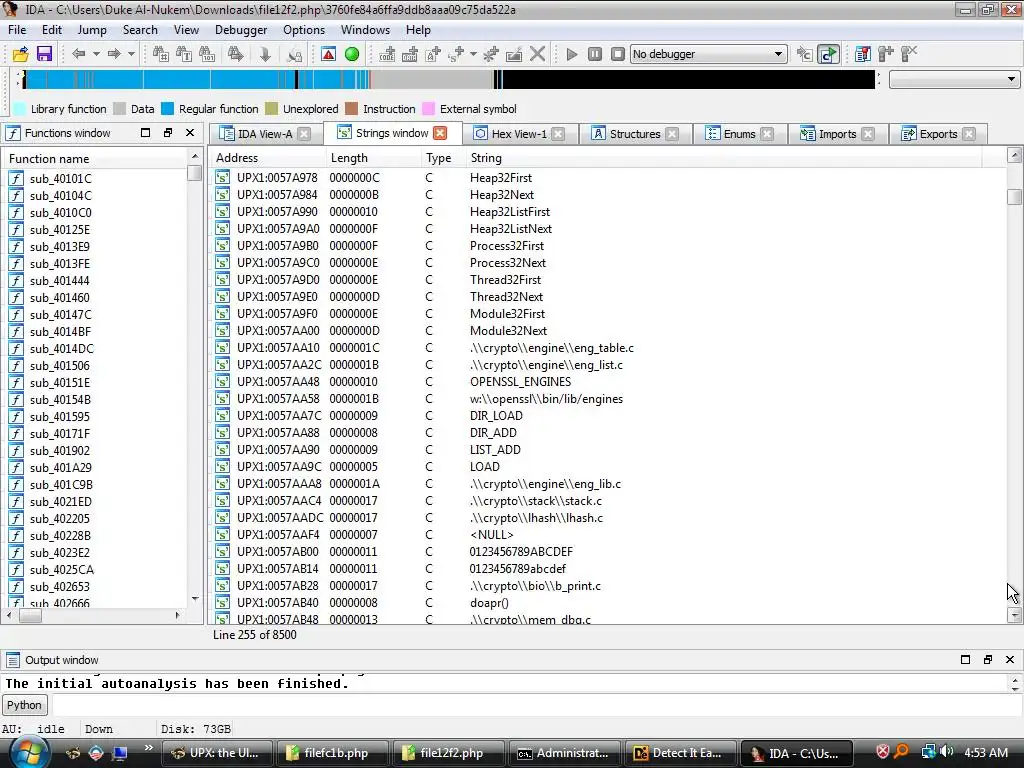Click the binary sequence search icon
Viewport: 1024px width, 768px height.
pos(206,54)
